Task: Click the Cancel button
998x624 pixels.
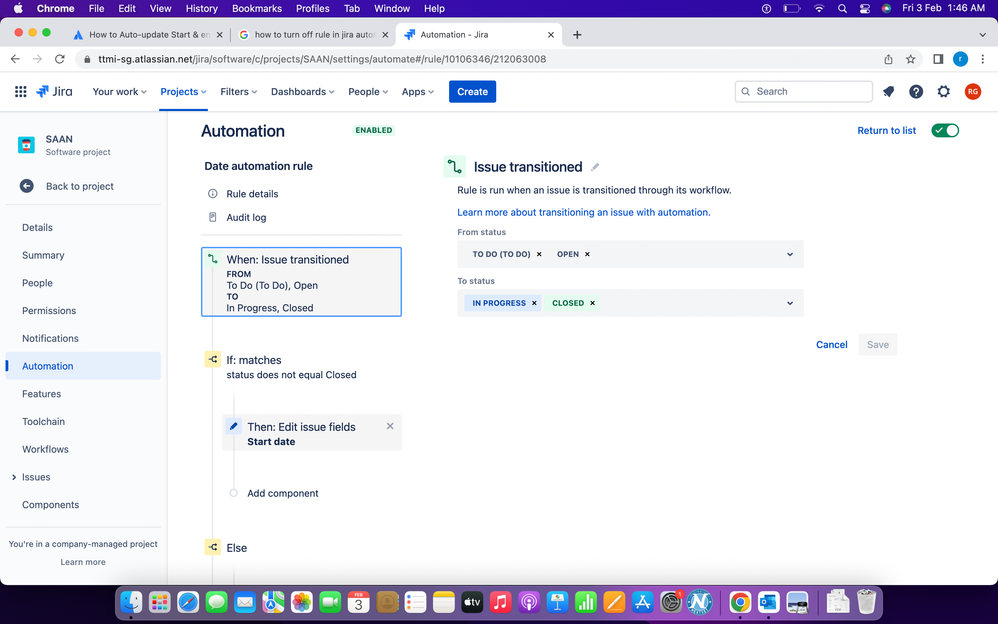Action: click(x=831, y=344)
